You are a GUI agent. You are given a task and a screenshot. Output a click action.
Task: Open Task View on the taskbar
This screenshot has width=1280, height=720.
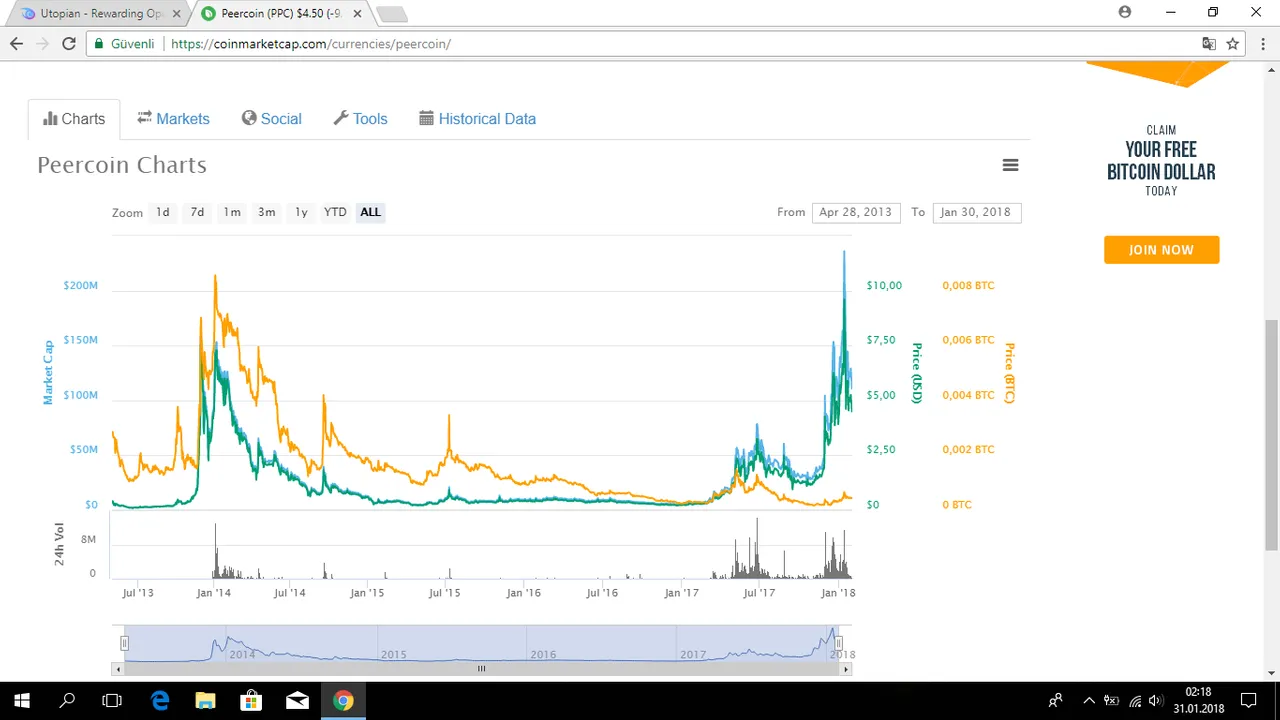112,701
